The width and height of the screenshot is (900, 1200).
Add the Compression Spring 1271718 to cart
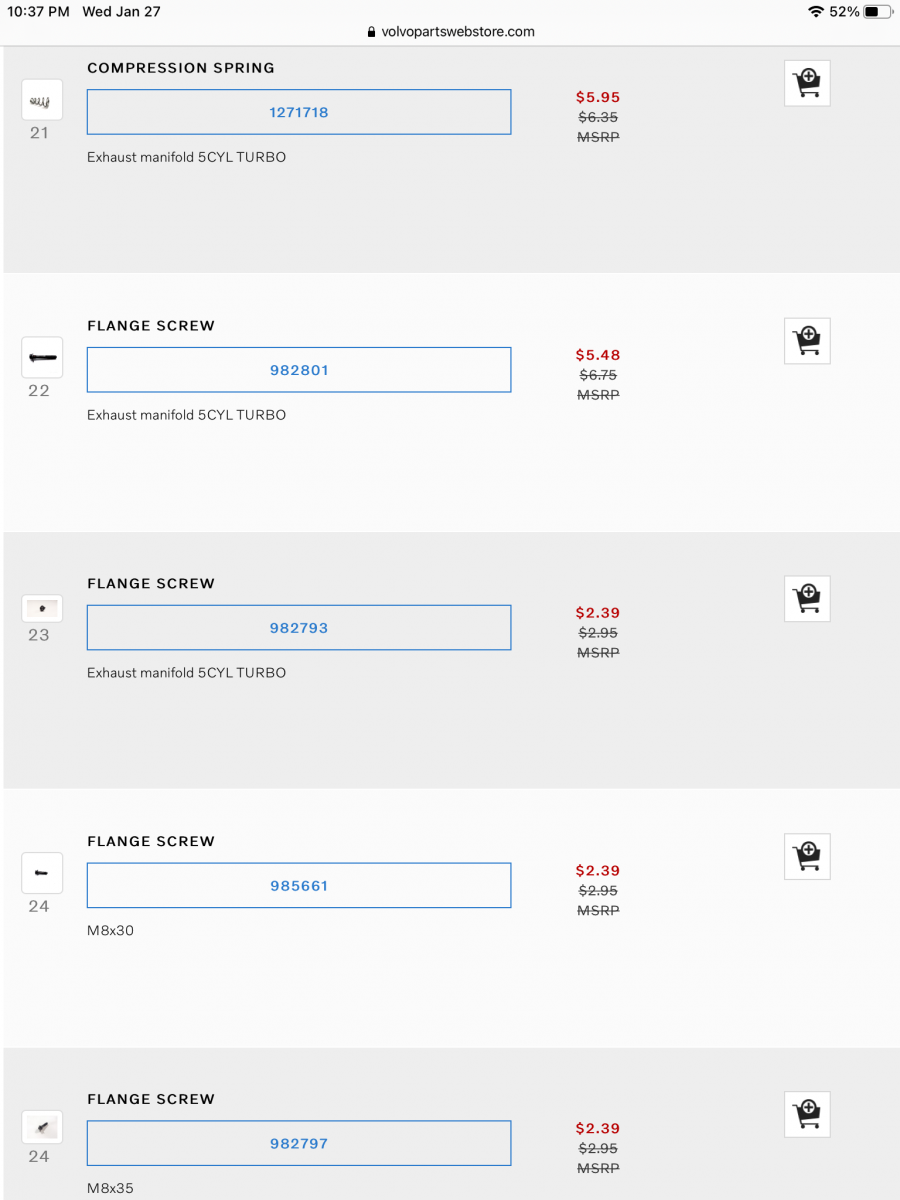pos(807,83)
